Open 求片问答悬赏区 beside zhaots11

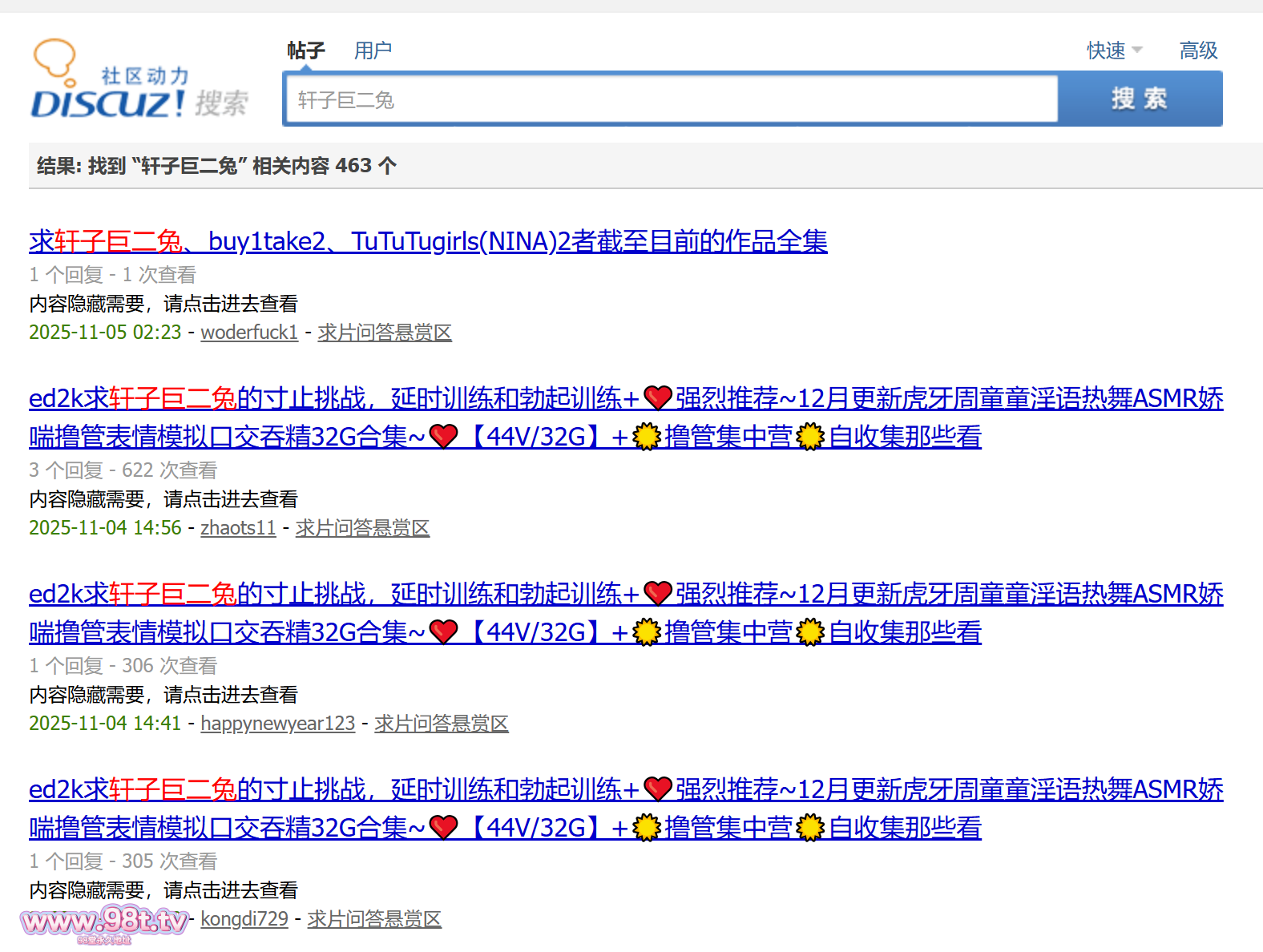click(362, 528)
